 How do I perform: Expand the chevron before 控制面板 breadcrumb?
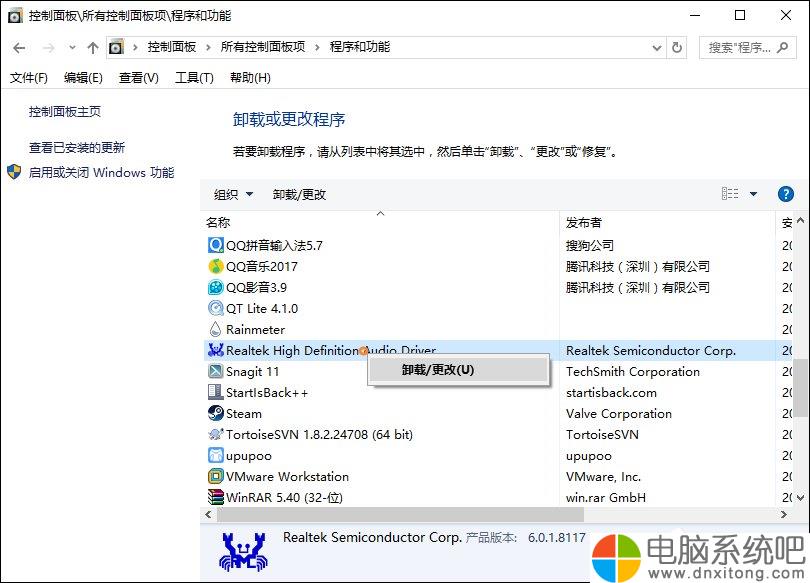point(135,48)
